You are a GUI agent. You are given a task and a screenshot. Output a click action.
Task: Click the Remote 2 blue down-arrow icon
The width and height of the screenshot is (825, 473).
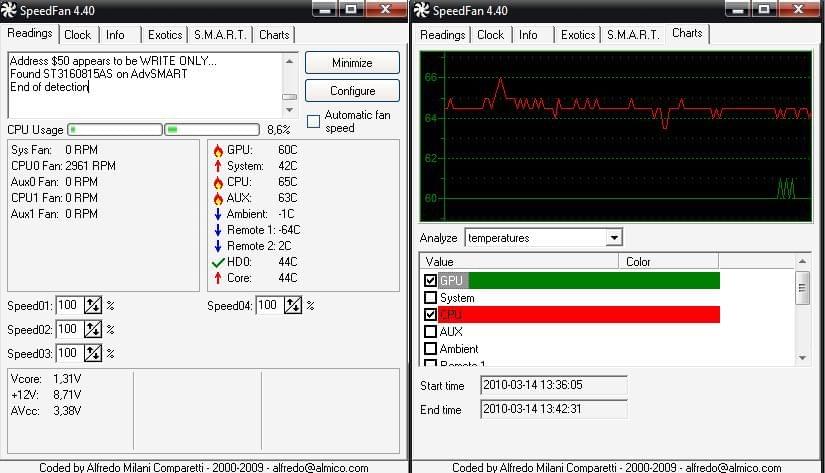click(x=218, y=246)
